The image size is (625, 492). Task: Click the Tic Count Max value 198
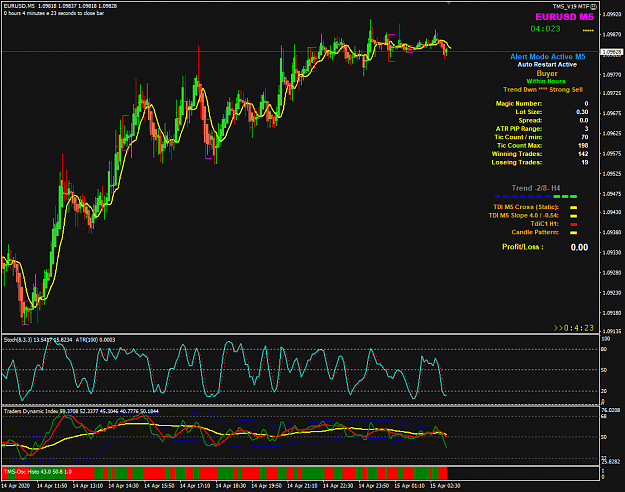click(x=583, y=146)
